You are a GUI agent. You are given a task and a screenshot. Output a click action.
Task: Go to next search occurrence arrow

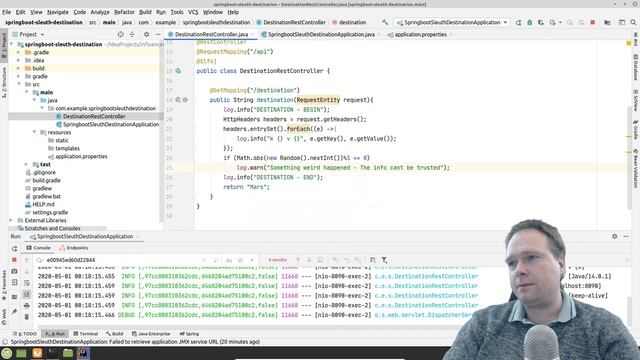click(309, 260)
